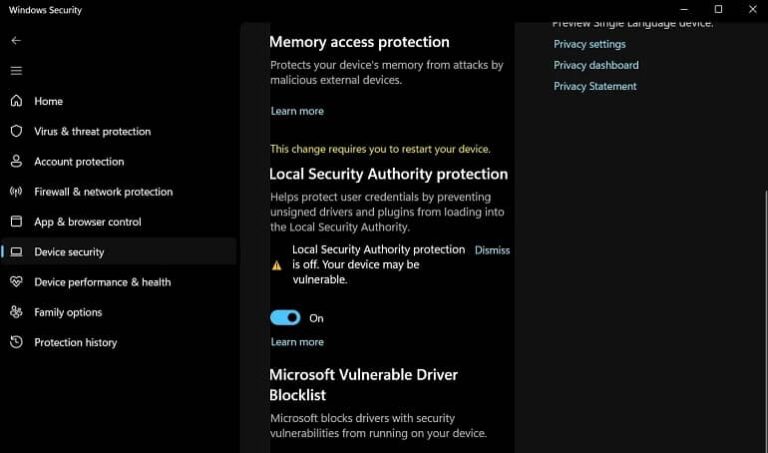Click the Firewall & network protection icon
This screenshot has height=453, width=768.
pos(16,192)
